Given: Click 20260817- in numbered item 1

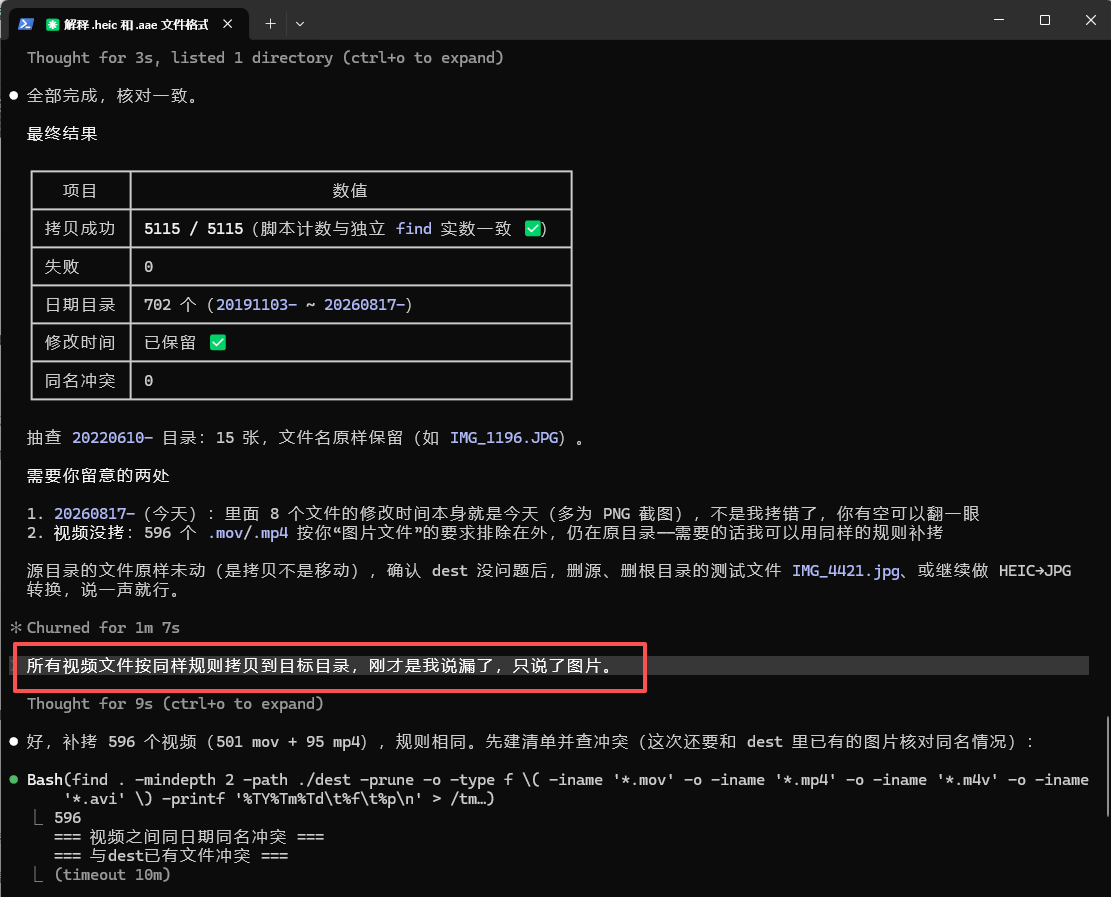Looking at the screenshot, I should [94, 514].
